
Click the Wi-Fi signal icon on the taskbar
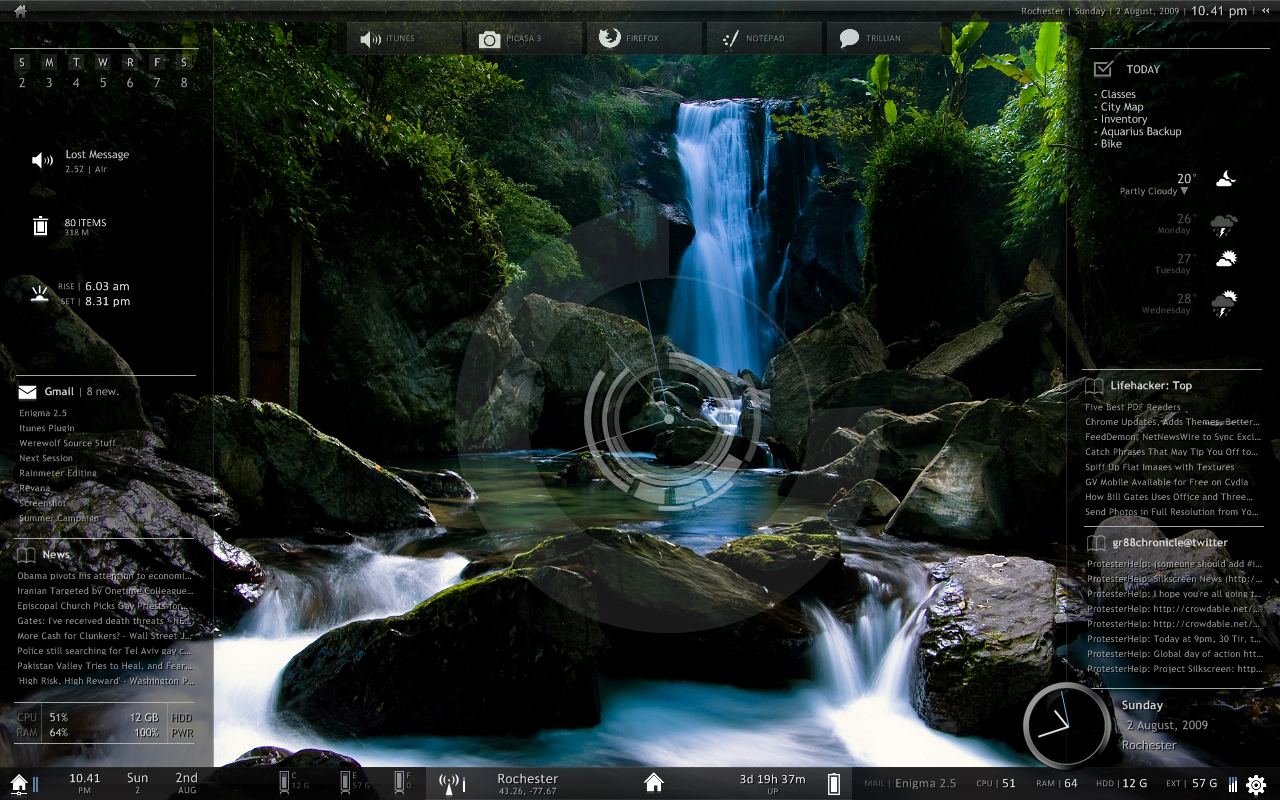450,783
